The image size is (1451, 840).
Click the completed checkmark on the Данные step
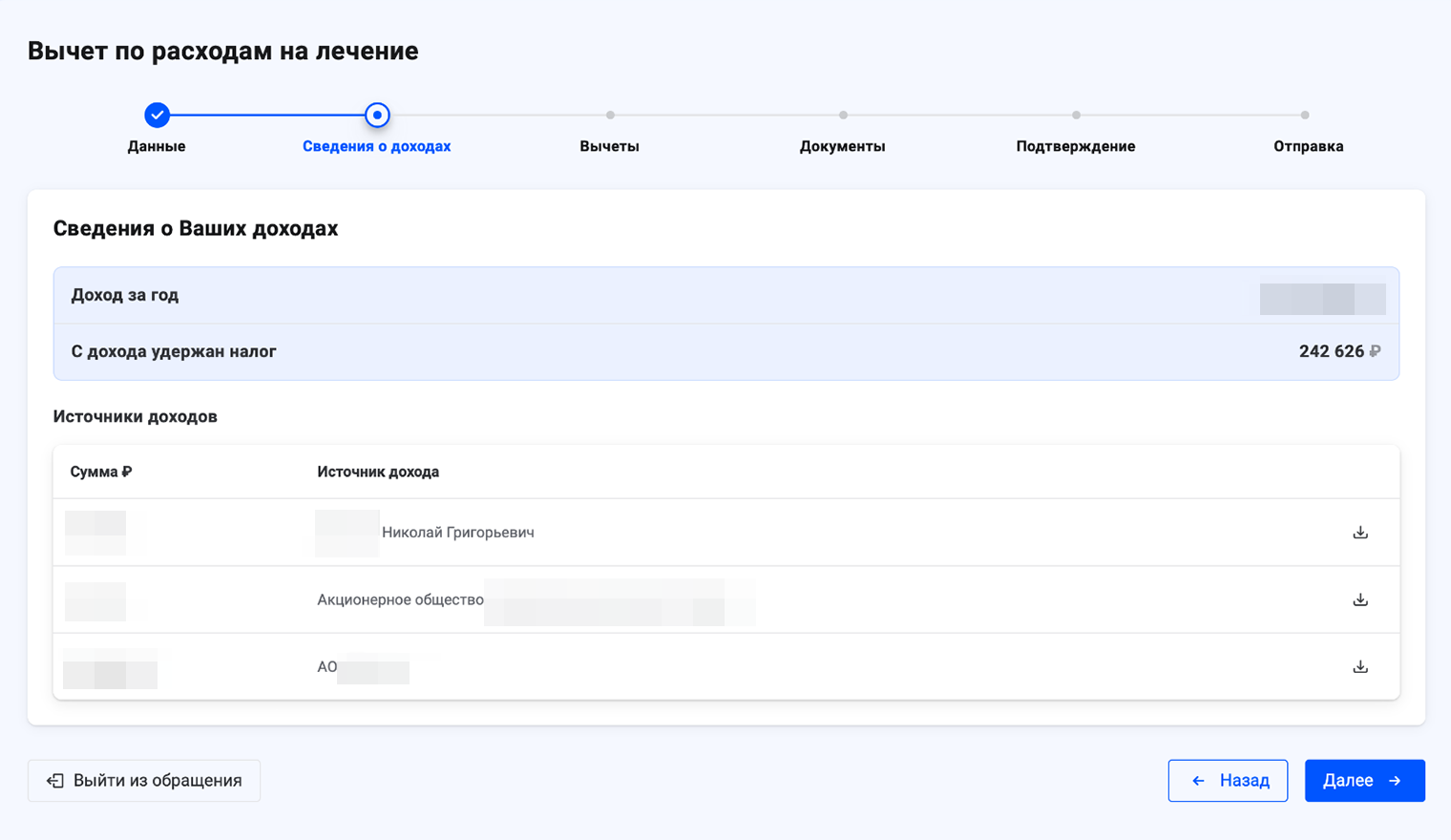pos(157,115)
